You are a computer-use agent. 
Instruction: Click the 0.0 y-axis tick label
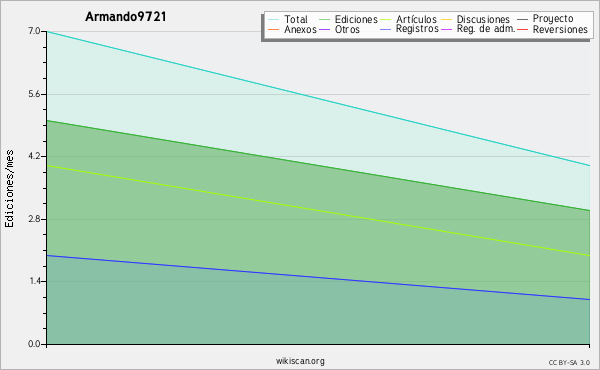click(x=34, y=344)
